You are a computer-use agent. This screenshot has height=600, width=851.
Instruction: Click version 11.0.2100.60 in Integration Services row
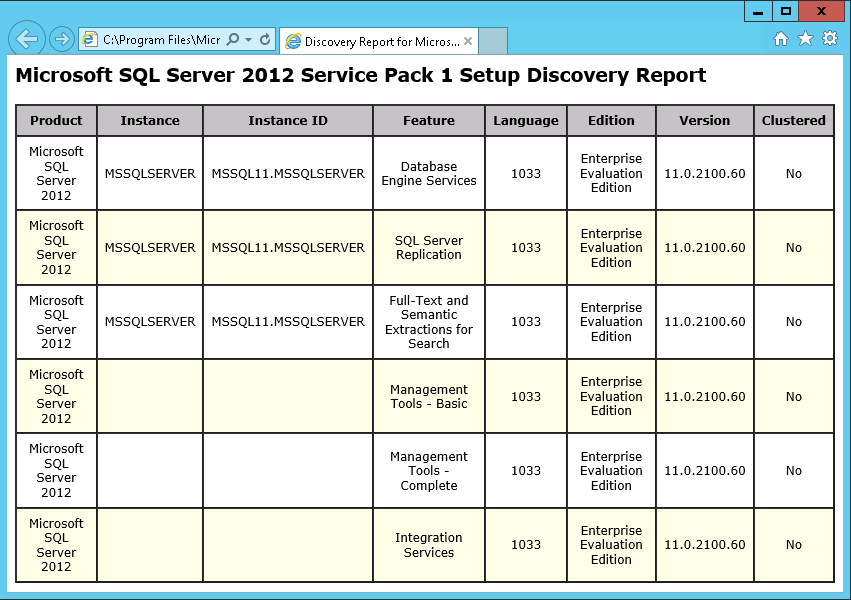(705, 545)
